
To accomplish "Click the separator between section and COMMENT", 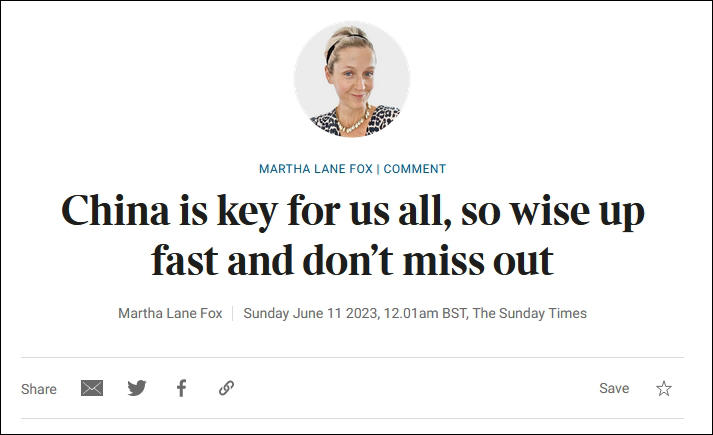I will point(379,169).
